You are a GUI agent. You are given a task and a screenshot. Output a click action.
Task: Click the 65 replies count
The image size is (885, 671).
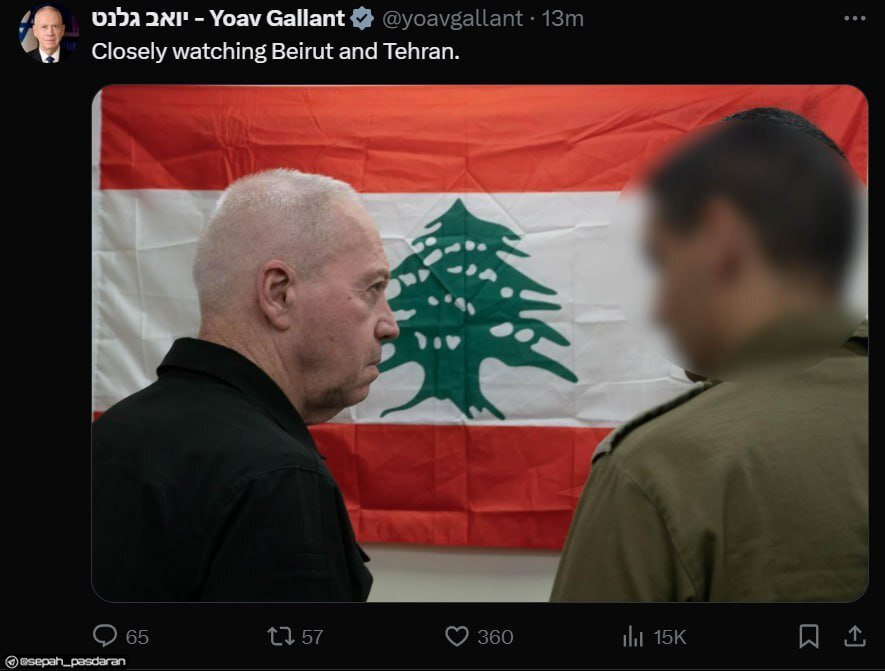tap(137, 637)
